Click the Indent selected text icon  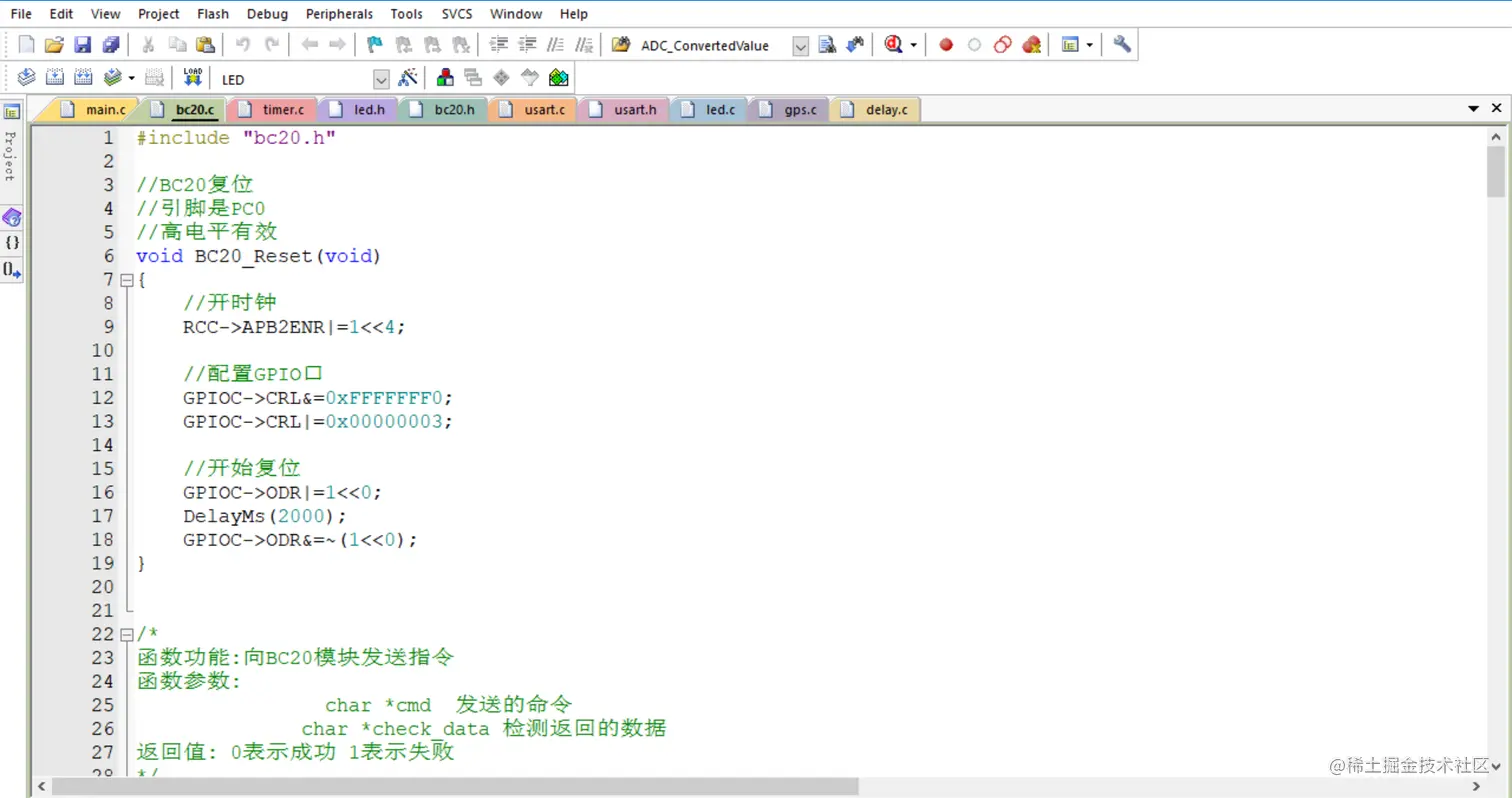pyautogui.click(x=499, y=45)
